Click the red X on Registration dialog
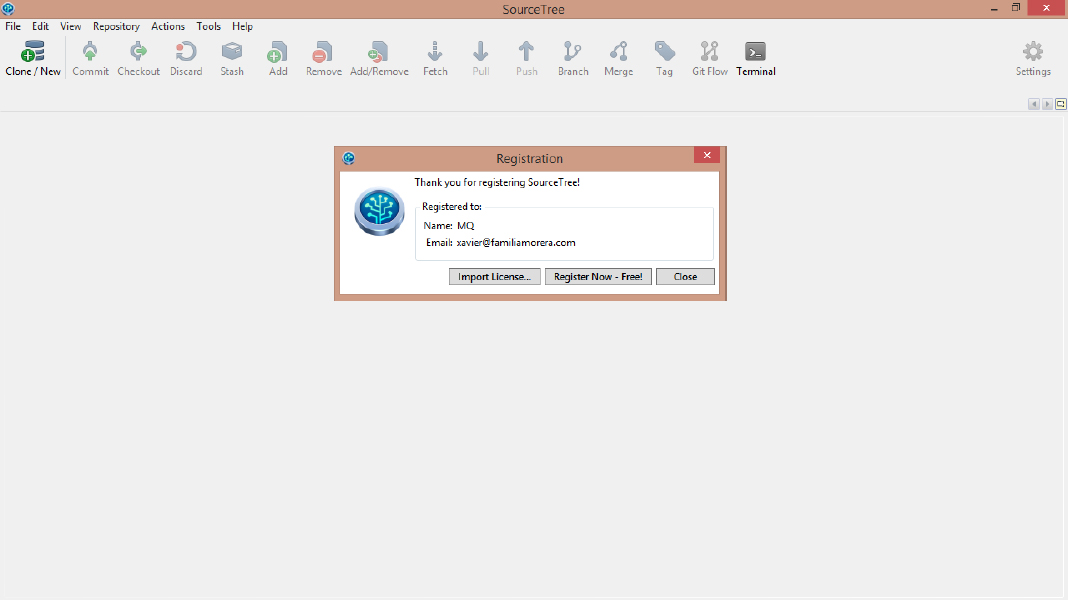Screen dimensions: 1068x600 [706, 156]
